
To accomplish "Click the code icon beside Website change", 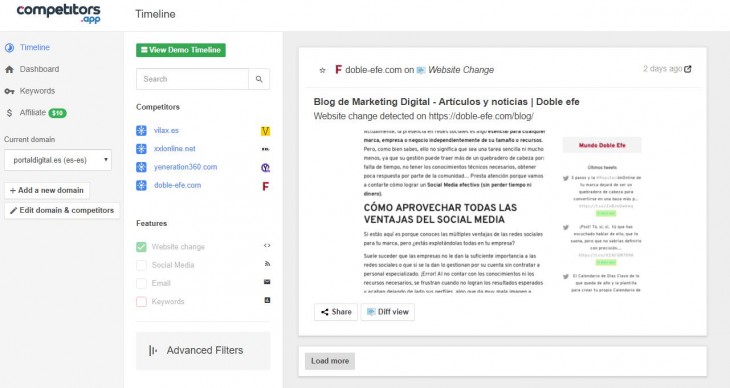I will click(267, 245).
